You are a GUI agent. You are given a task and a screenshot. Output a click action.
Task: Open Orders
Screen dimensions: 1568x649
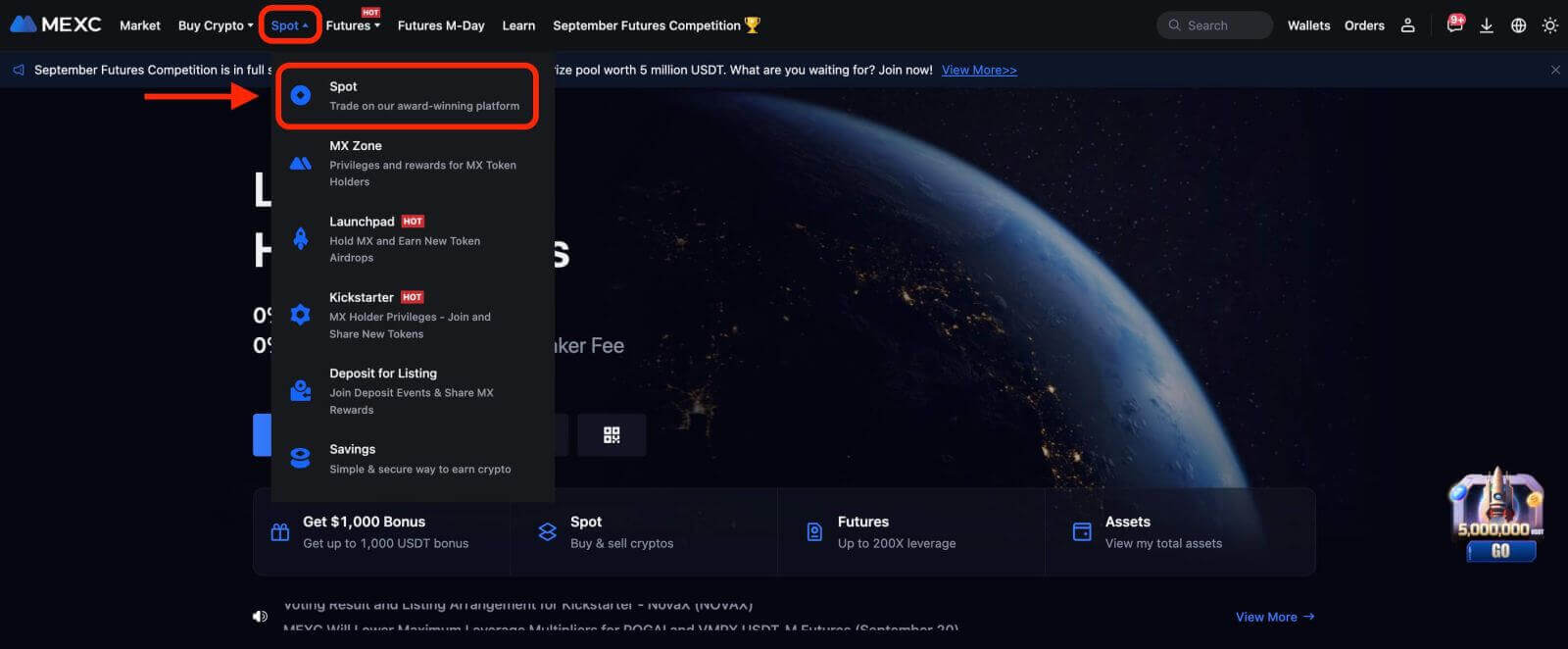point(1364,25)
